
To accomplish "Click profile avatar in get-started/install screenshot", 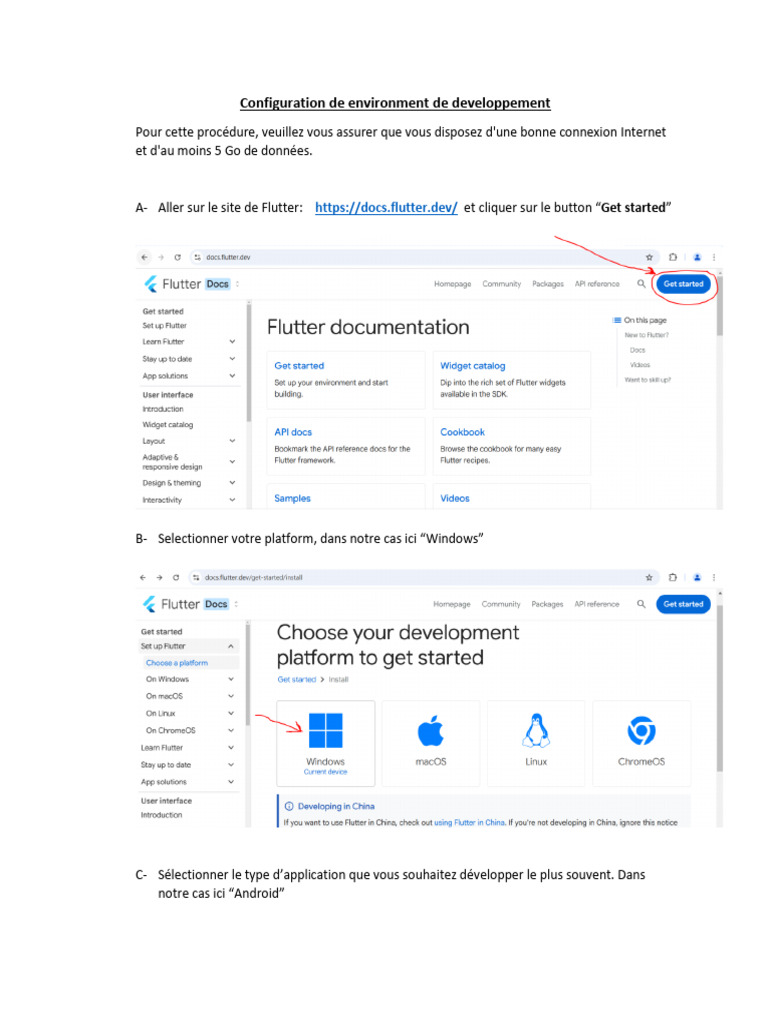I will click(697, 577).
